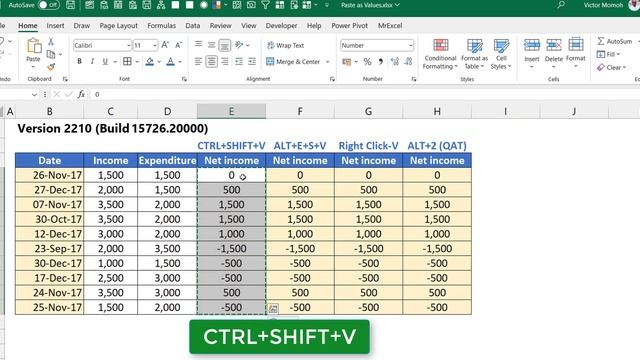The height and width of the screenshot is (360, 640).
Task: Open the Number format dropdown
Action: pos(410,46)
